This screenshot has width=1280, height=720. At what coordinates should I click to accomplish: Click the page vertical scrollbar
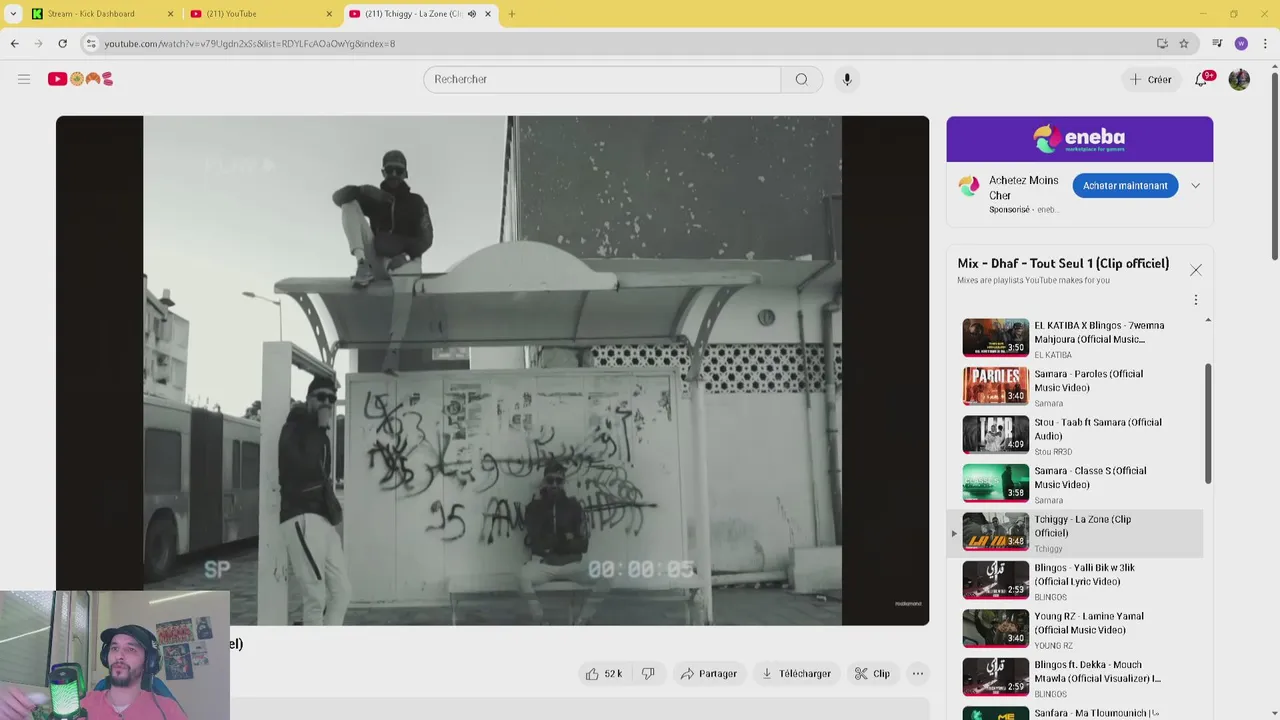tap(1275, 165)
